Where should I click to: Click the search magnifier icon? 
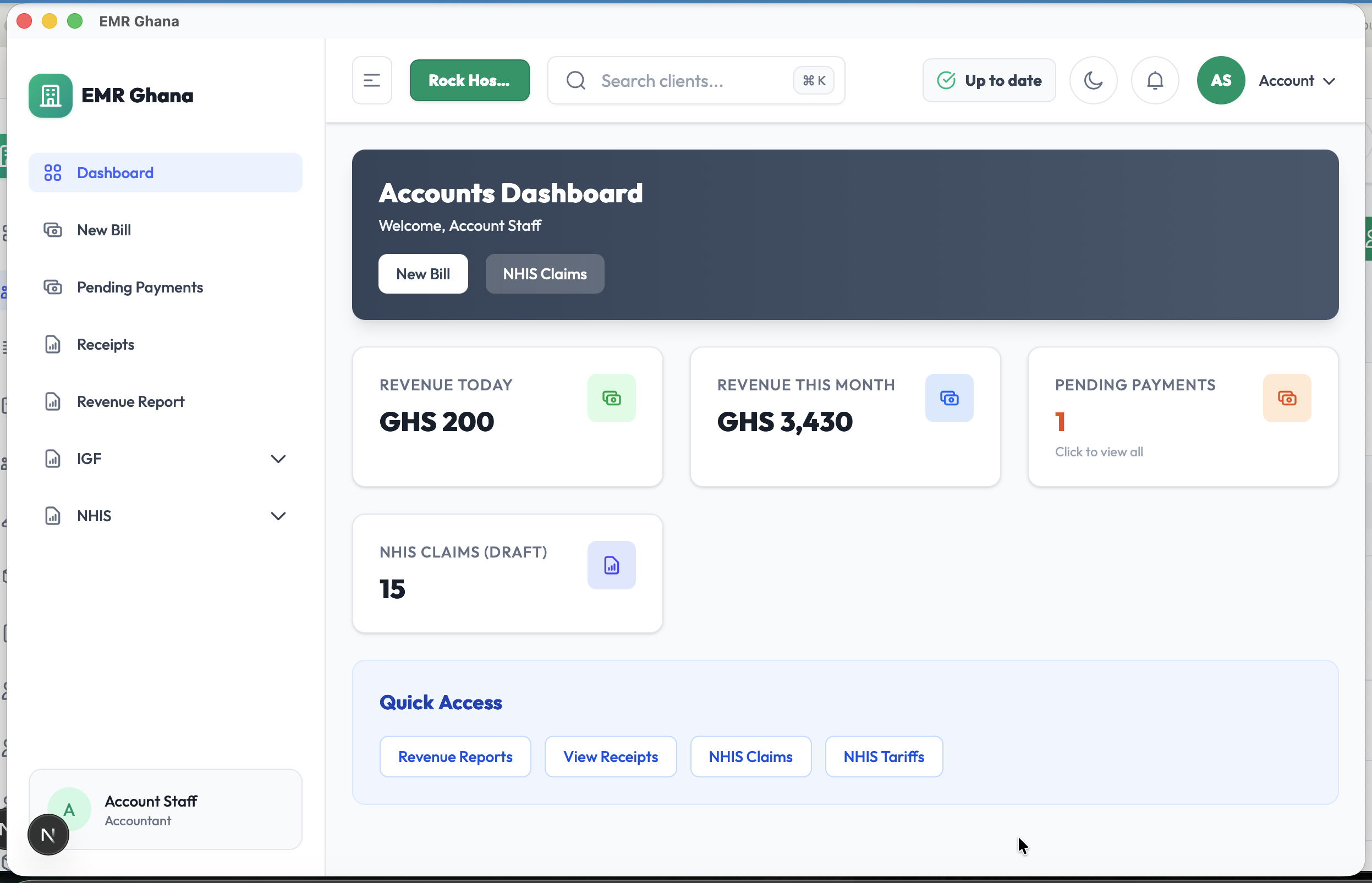tap(576, 80)
